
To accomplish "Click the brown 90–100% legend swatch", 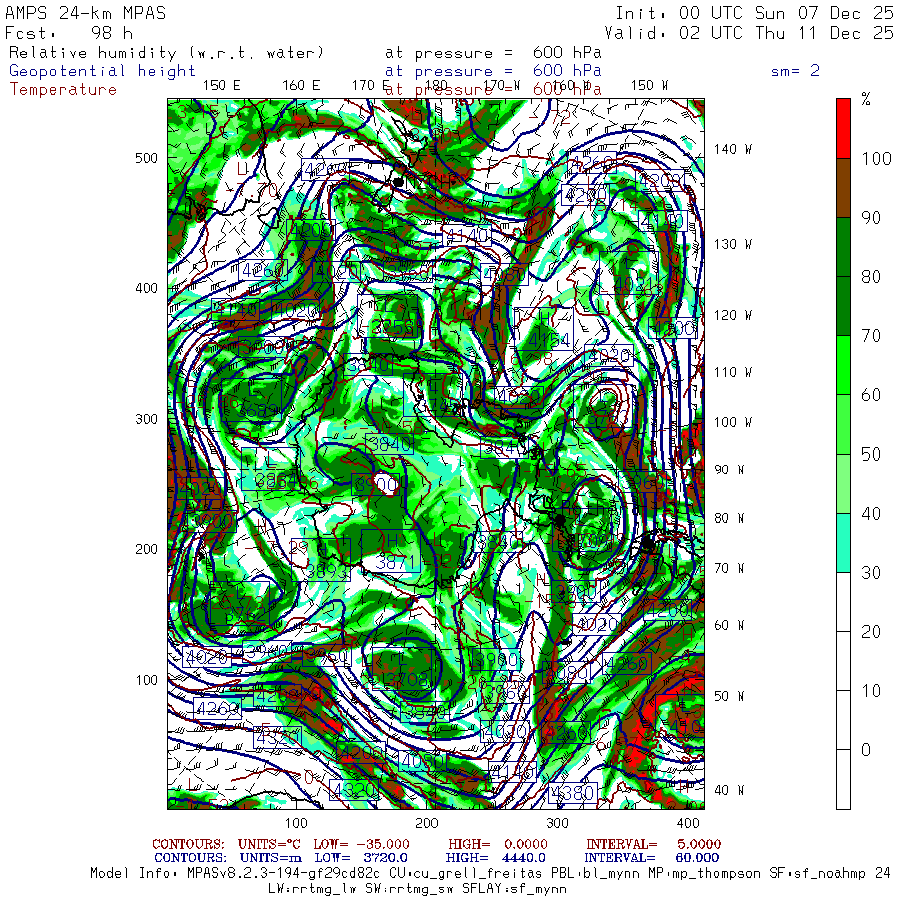I will (843, 188).
